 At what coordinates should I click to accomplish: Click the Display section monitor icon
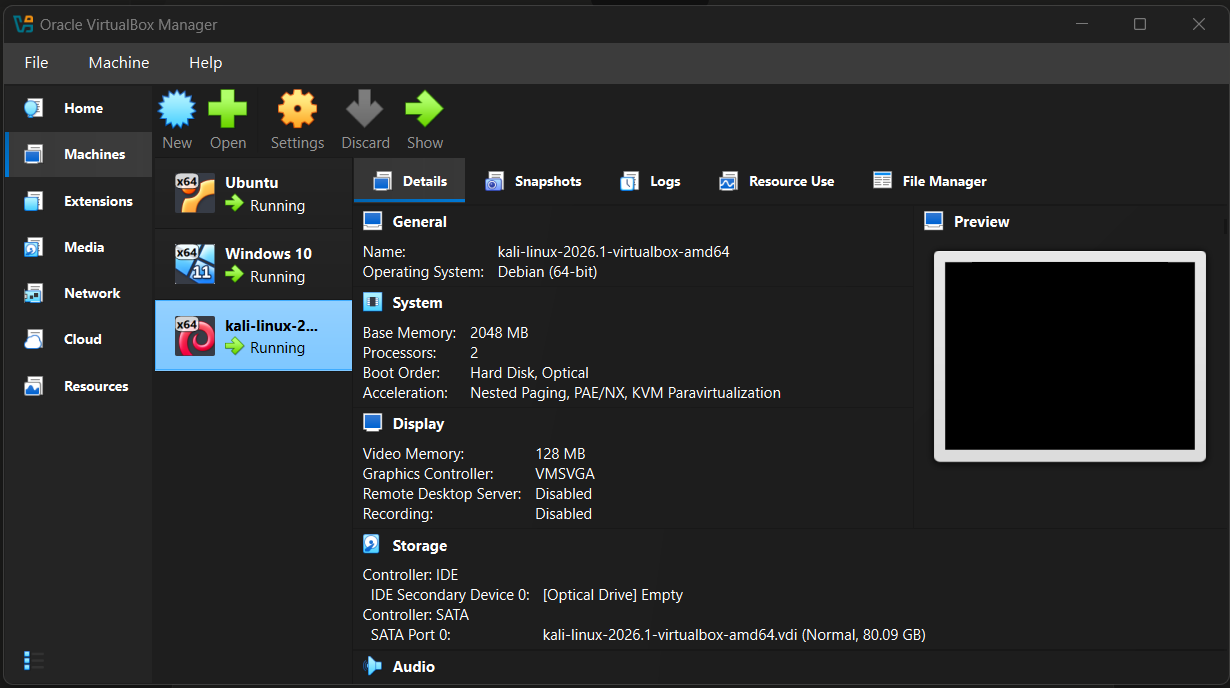[373, 423]
